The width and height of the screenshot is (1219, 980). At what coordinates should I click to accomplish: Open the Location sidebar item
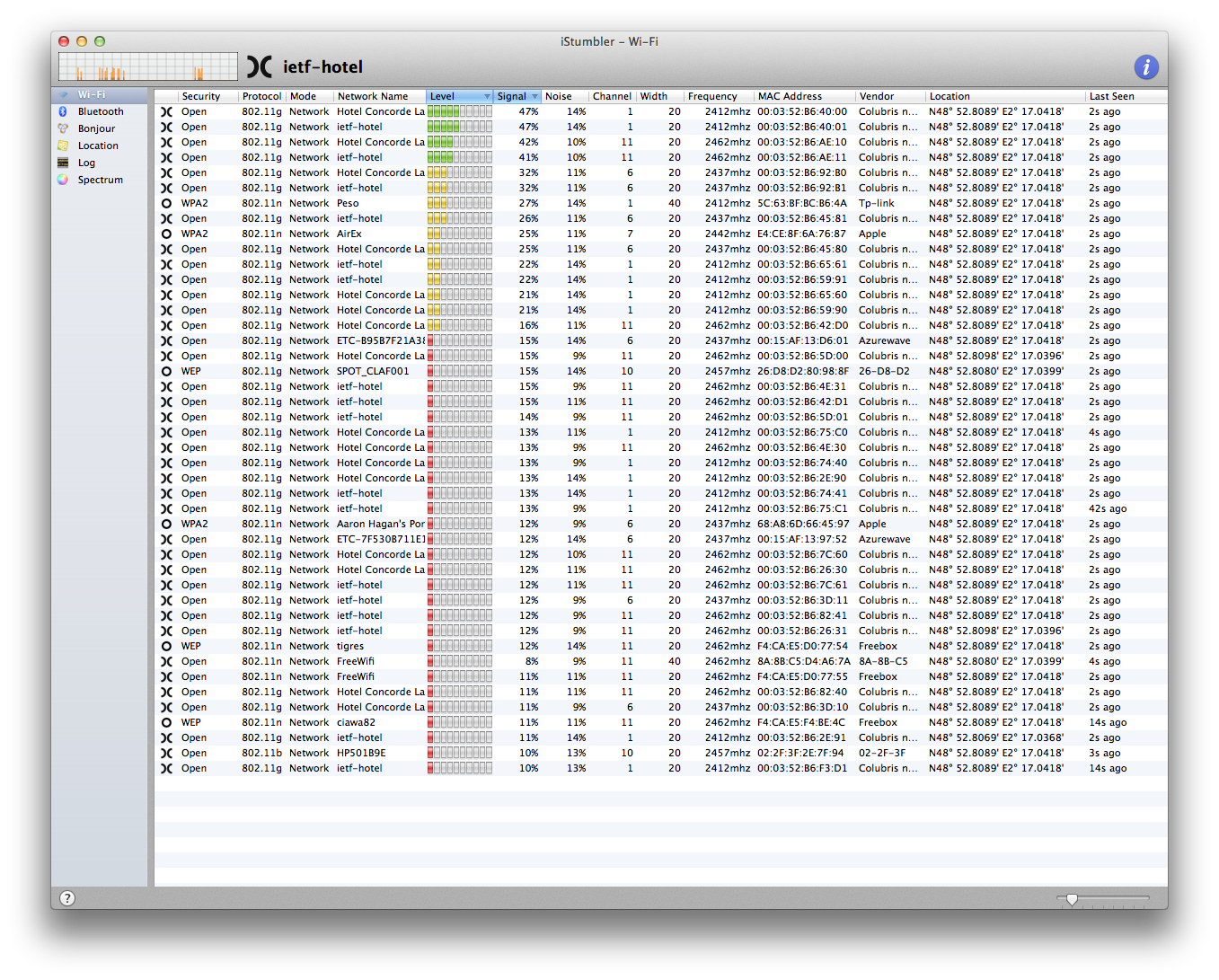pos(98,146)
